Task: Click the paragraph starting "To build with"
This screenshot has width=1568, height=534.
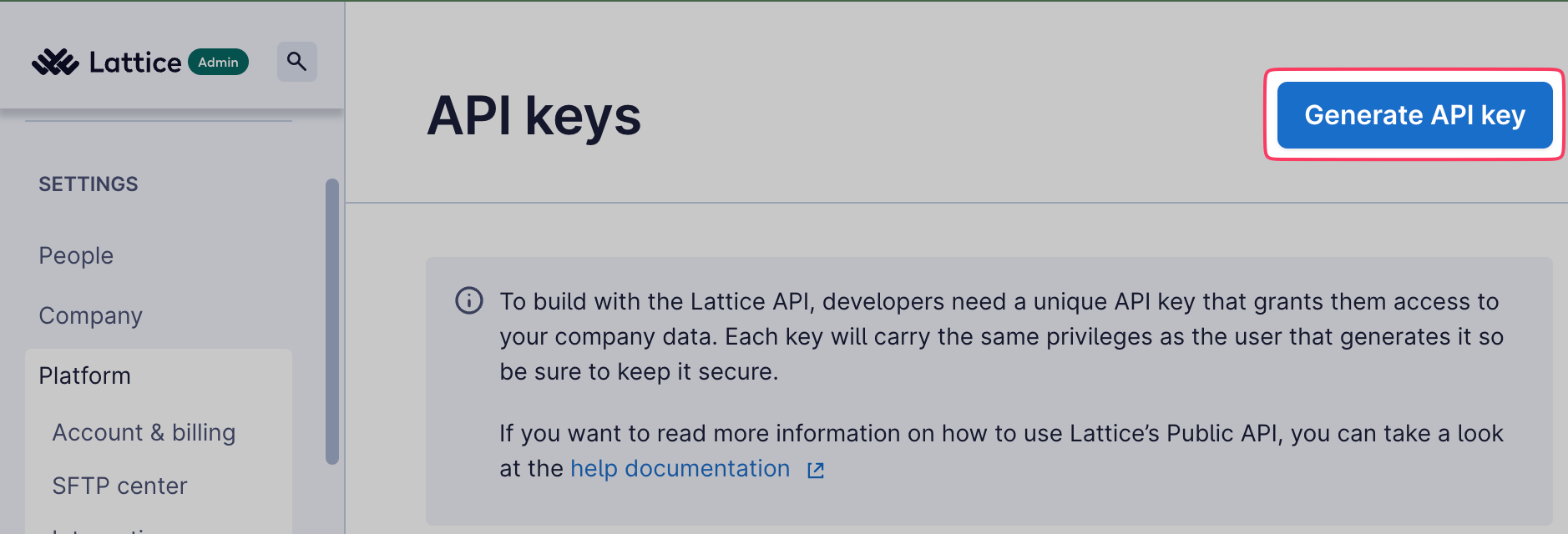Action: click(x=999, y=336)
